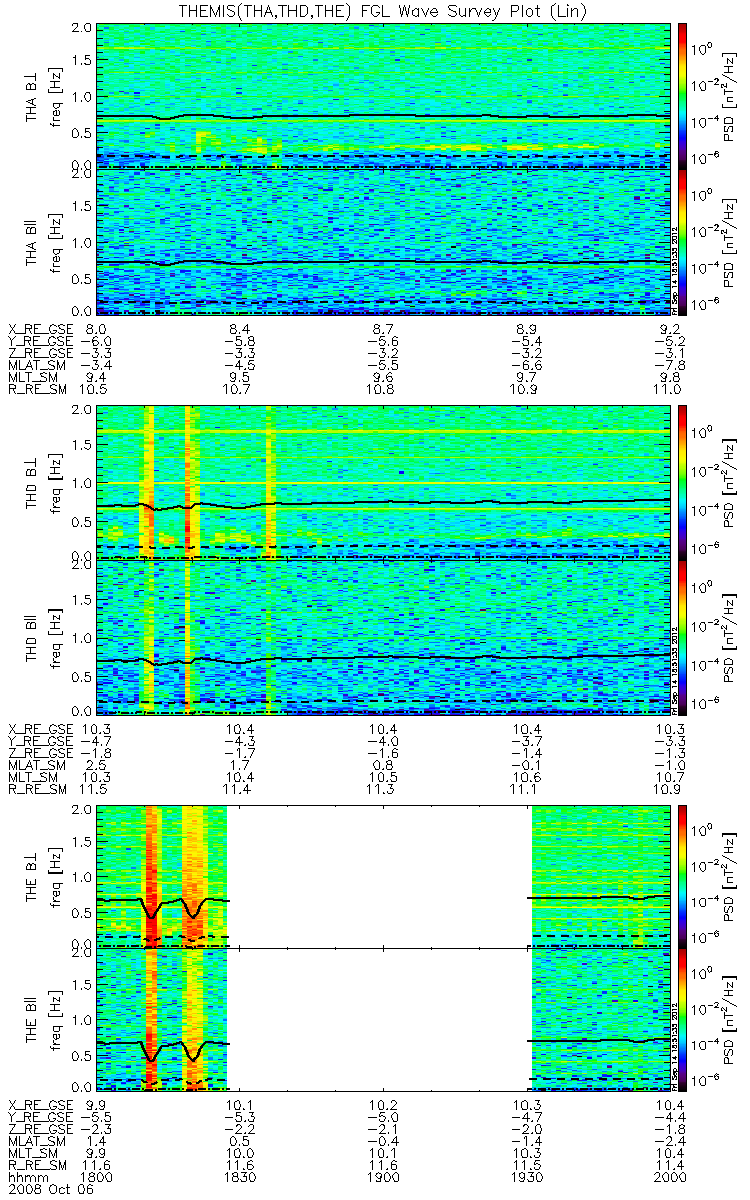Click the '1800' time tick label

tap(97, 1178)
